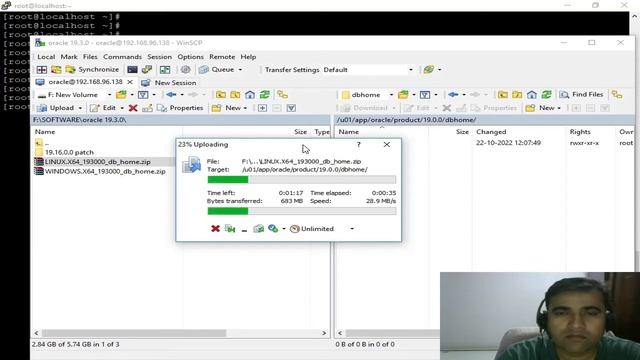This screenshot has height=360, width=640.
Task: Close the oracle@192.168.96.138 session tab
Action: coord(130,82)
